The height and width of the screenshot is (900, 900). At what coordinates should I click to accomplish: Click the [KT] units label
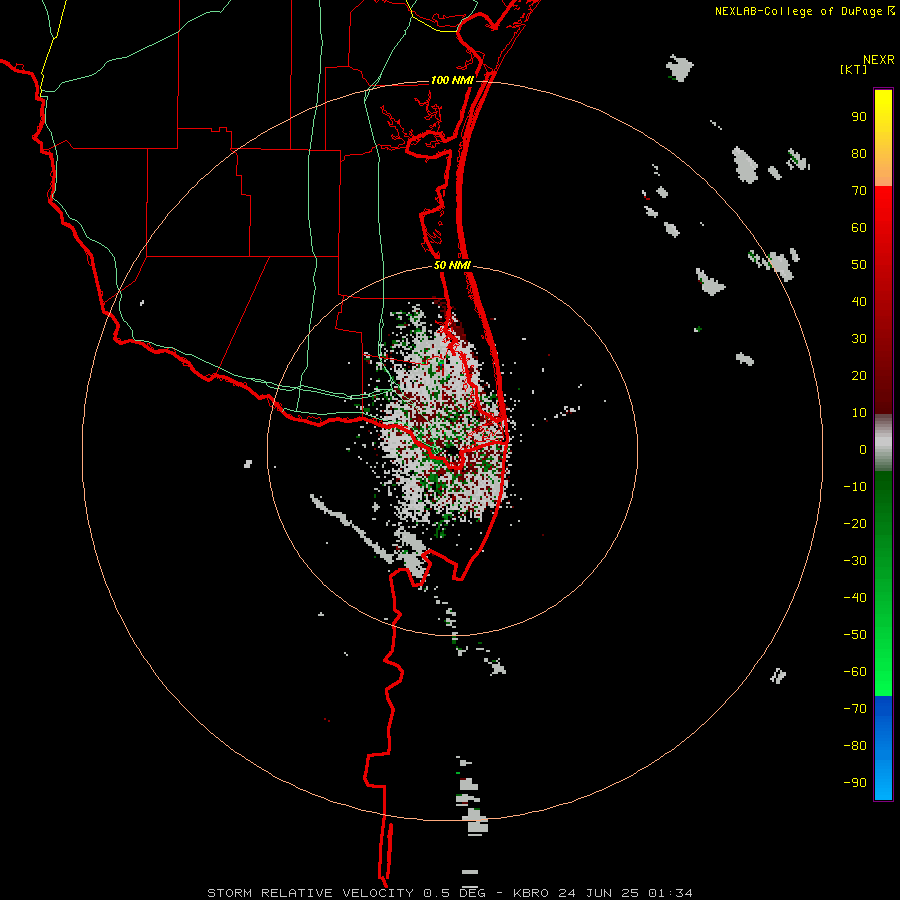[x=854, y=69]
